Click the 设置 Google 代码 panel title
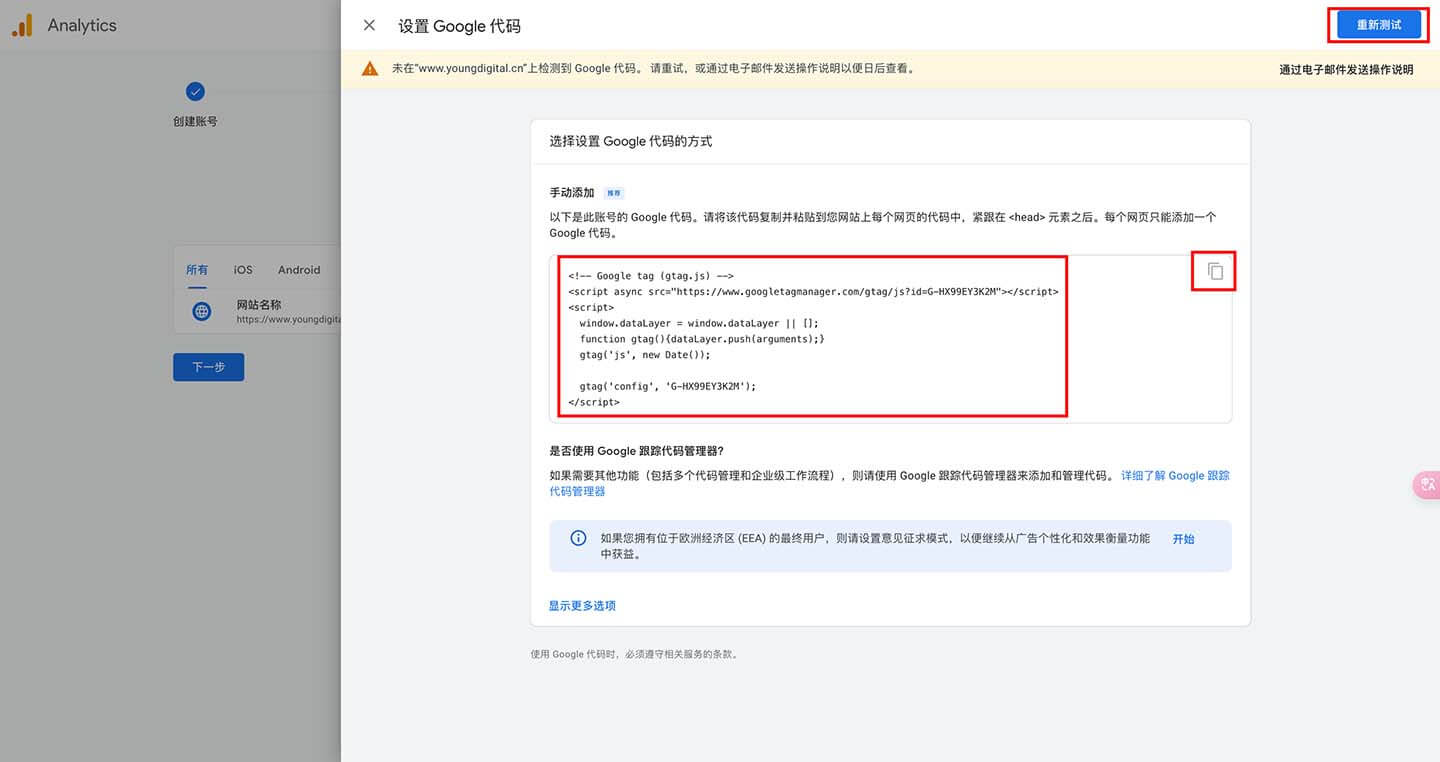1440x762 pixels. click(459, 26)
